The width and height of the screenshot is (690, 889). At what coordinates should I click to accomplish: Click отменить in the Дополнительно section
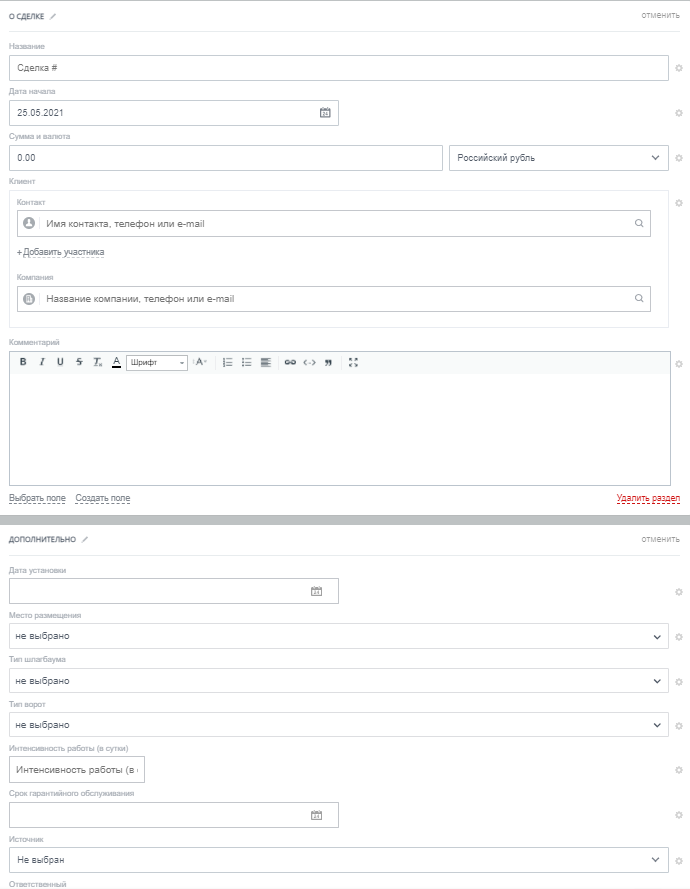pos(660,539)
